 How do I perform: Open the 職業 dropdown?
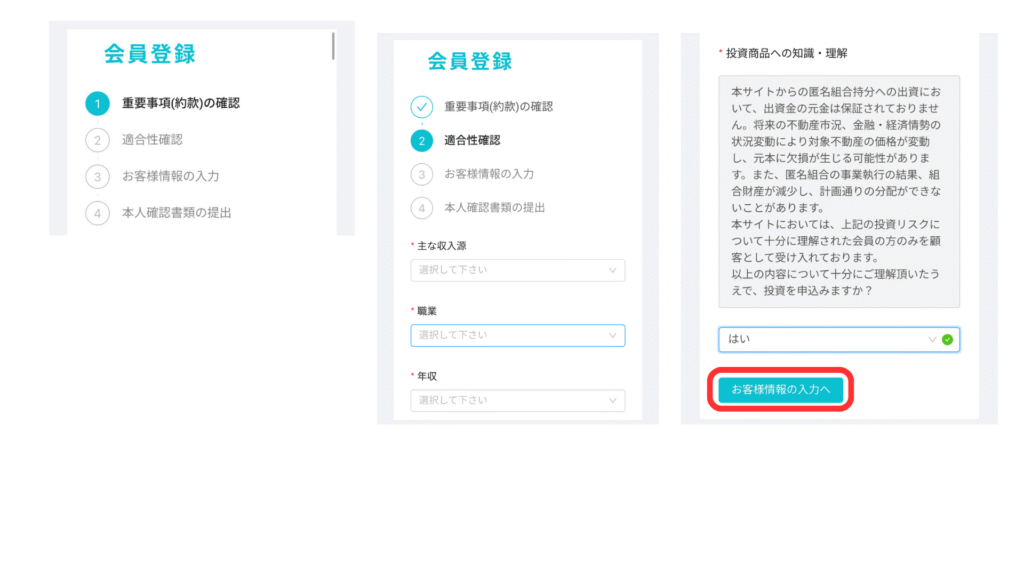coord(518,336)
